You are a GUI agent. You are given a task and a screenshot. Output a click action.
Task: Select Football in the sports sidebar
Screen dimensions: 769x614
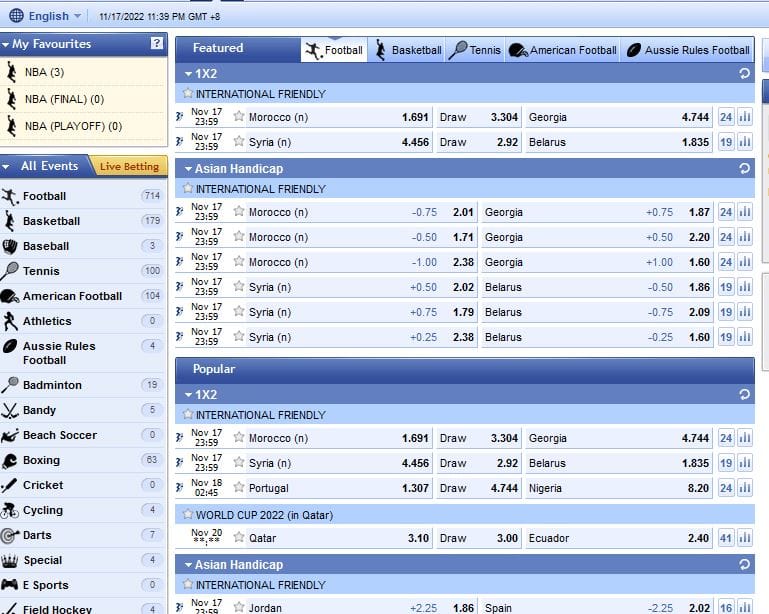(82, 196)
